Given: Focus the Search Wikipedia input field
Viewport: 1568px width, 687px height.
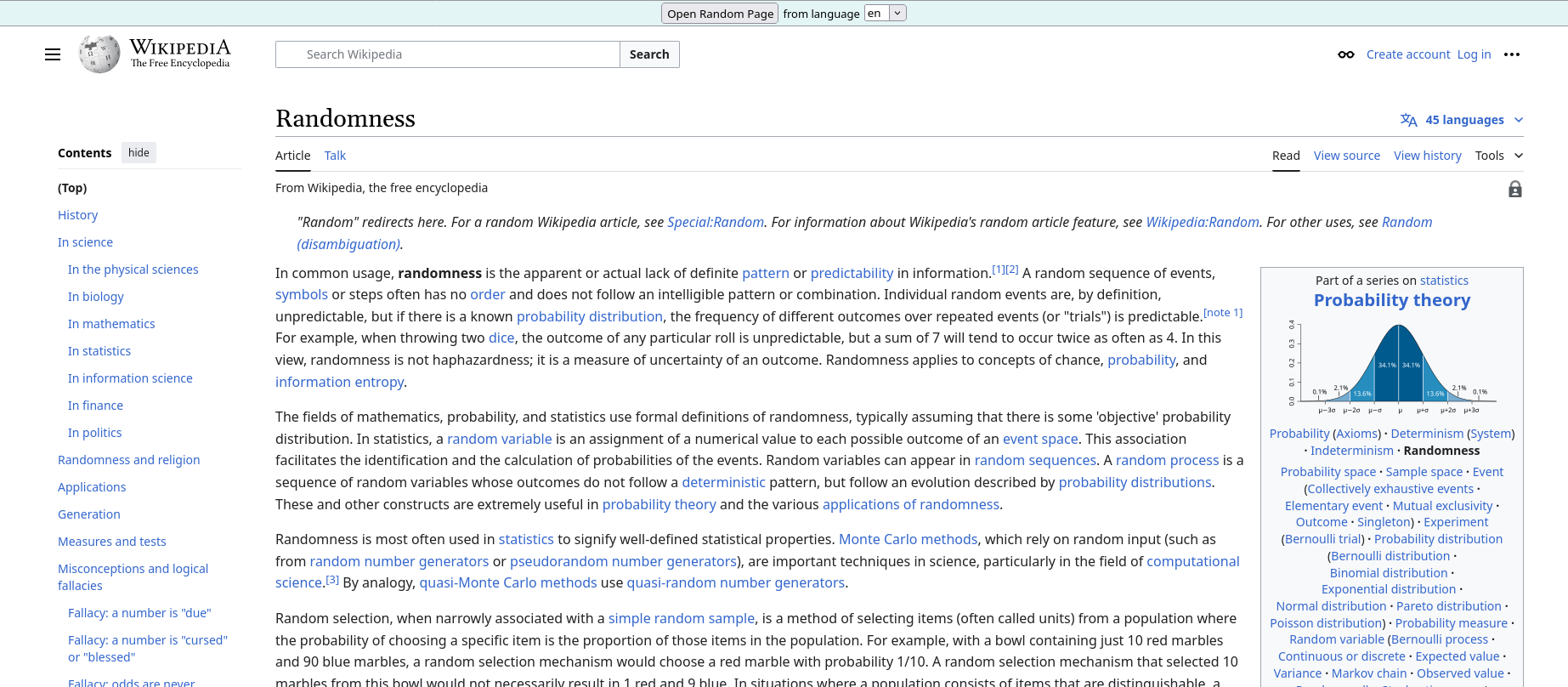Looking at the screenshot, I should pyautogui.click(x=448, y=54).
